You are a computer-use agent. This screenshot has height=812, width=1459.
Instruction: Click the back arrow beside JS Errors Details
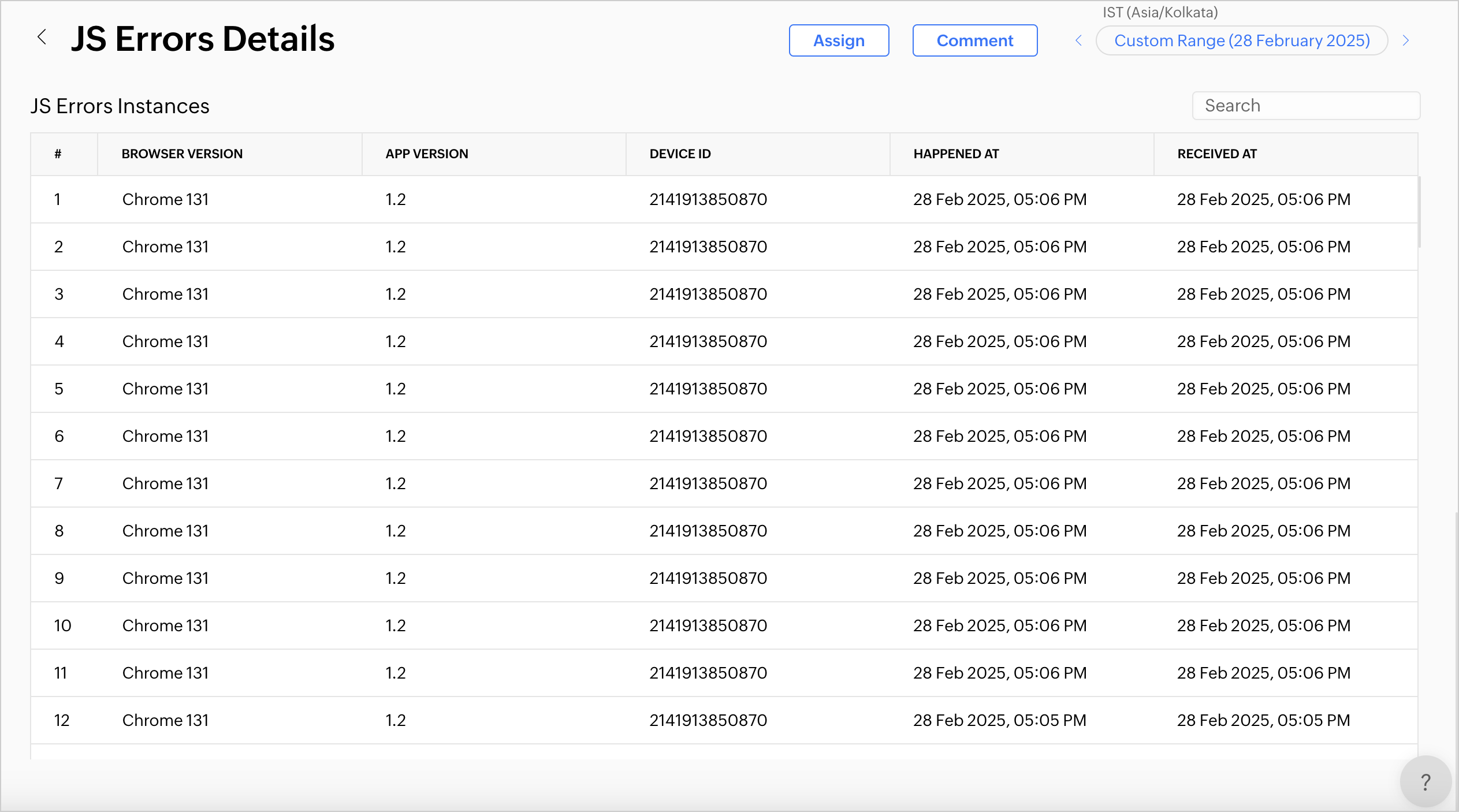42,38
